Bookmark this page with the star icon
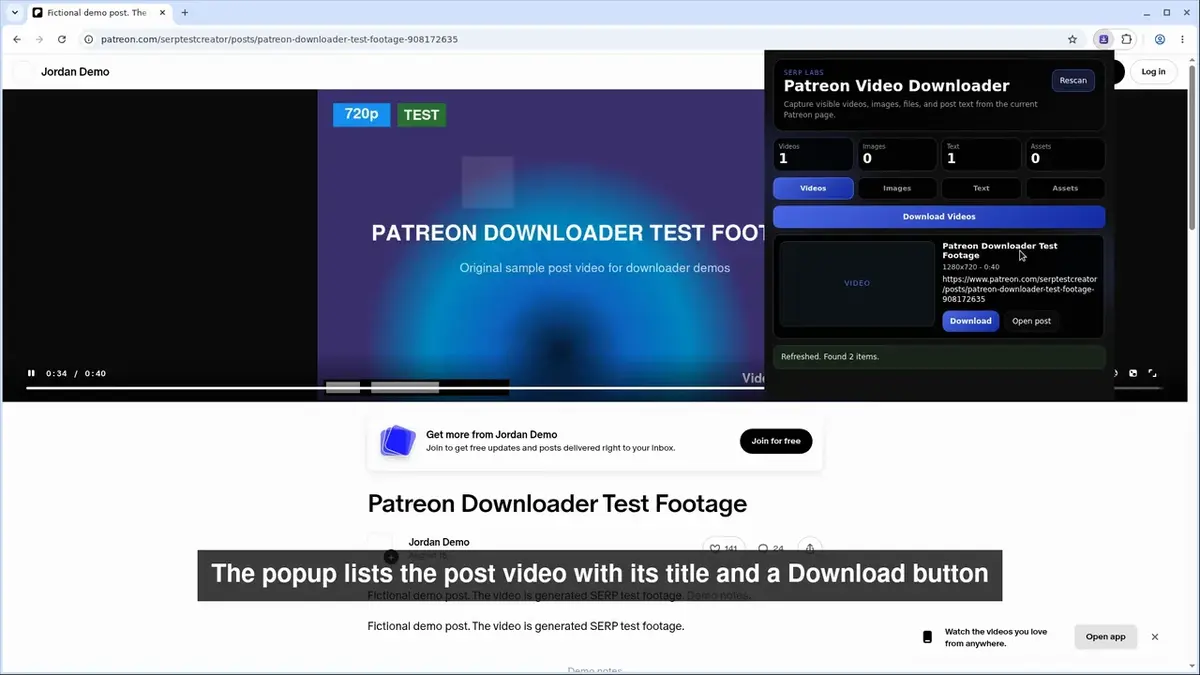 click(x=1072, y=39)
